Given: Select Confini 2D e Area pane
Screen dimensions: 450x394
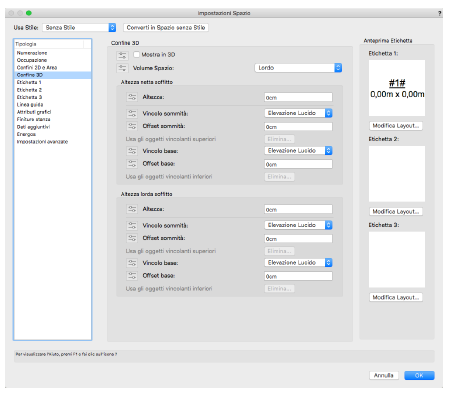Looking at the screenshot, I should [x=52, y=68].
